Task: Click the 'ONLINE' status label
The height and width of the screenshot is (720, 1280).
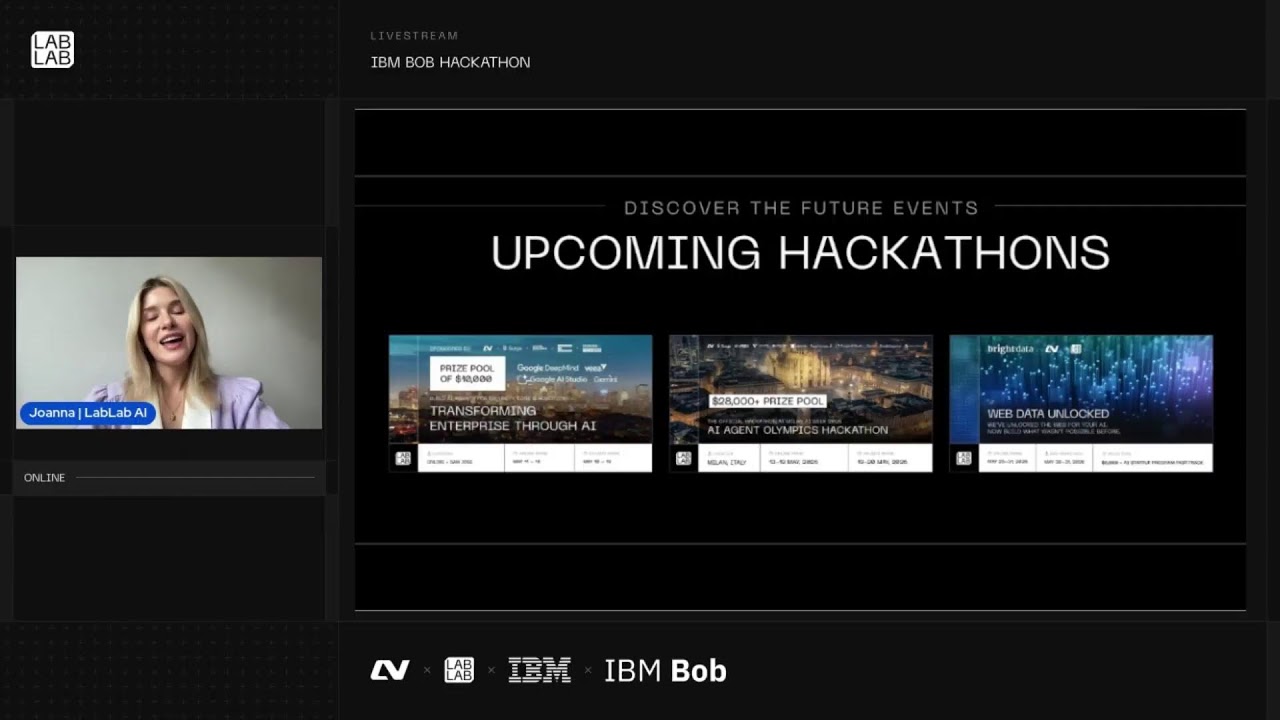Action: [44, 478]
